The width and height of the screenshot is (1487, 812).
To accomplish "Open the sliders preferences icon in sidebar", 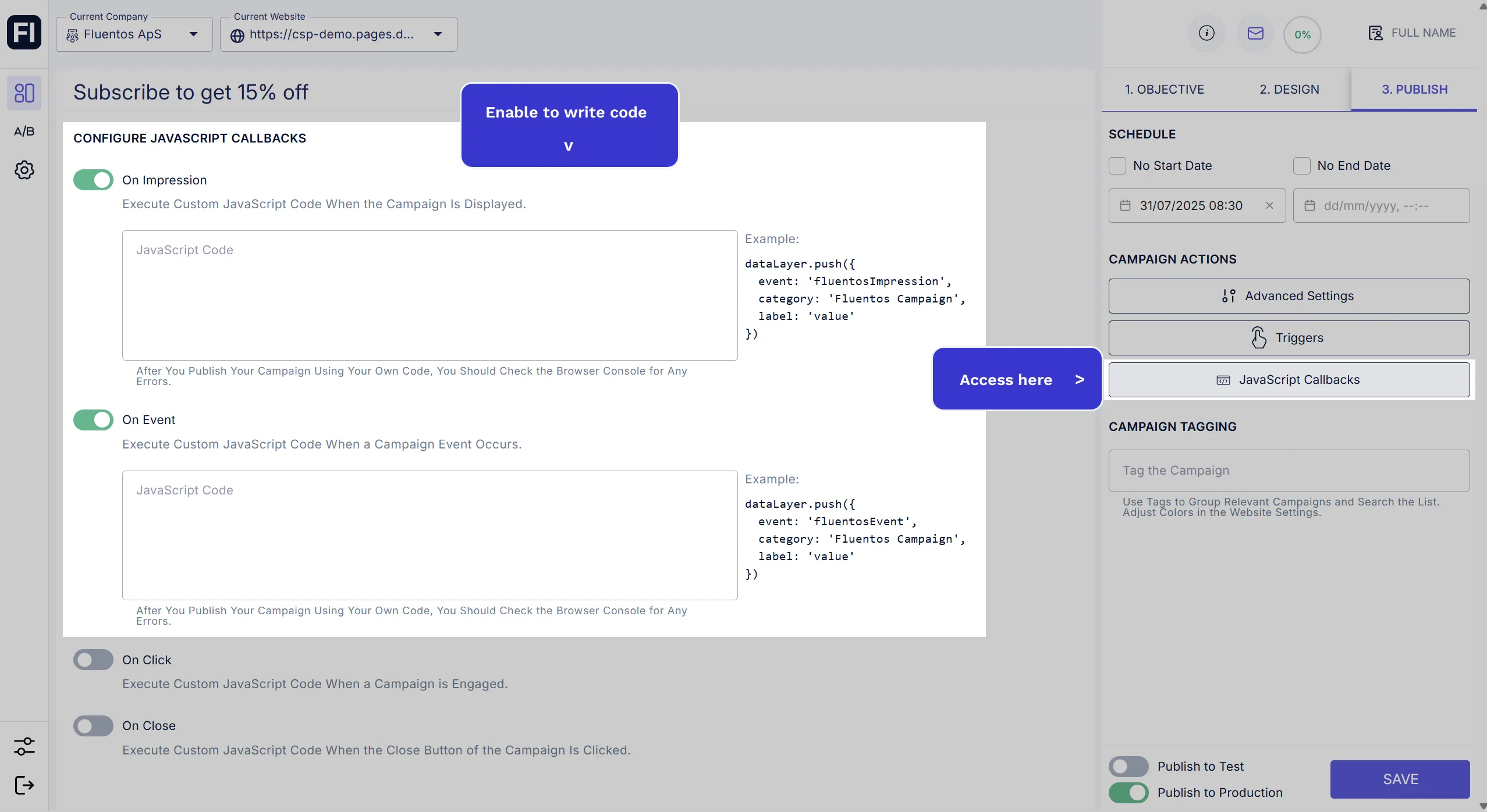I will point(24,746).
